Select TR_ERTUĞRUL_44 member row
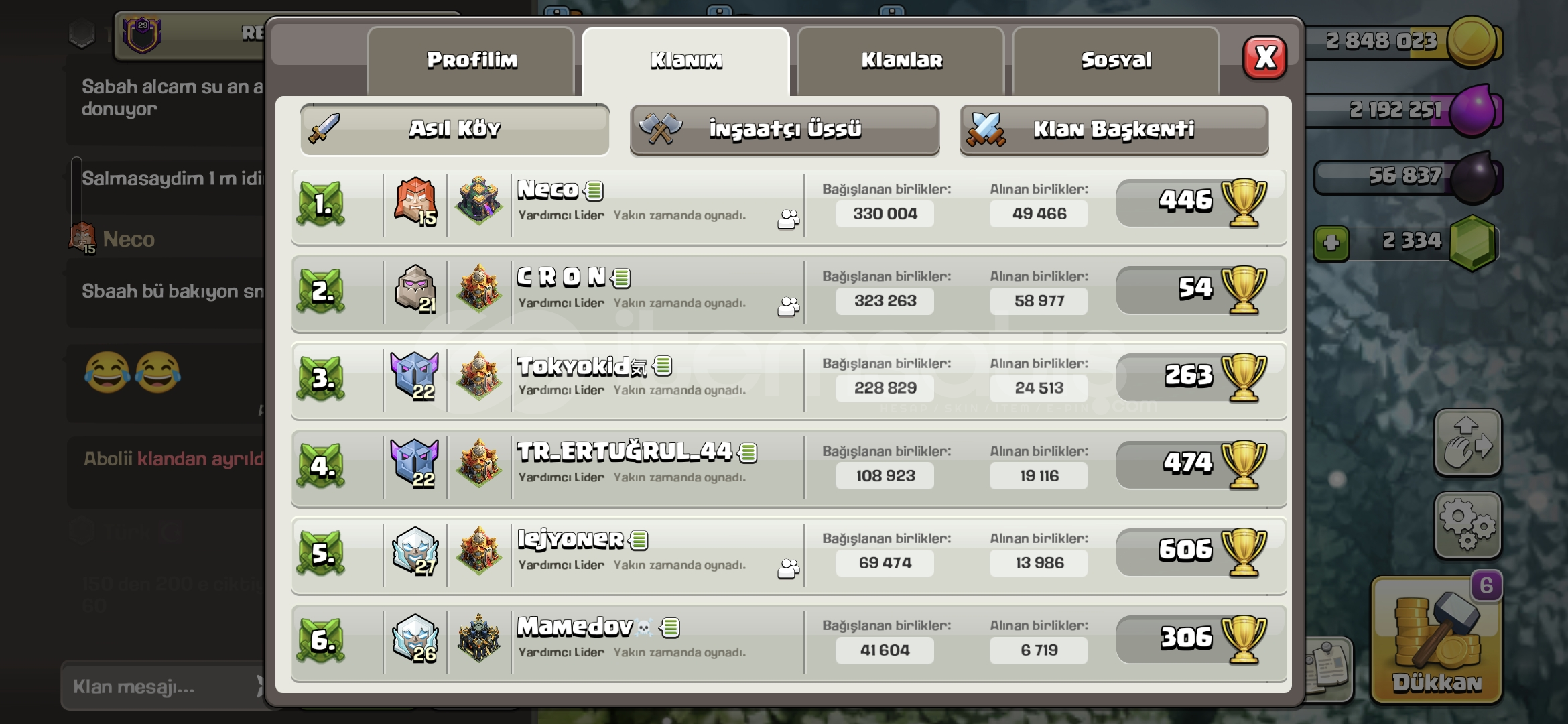Viewport: 1568px width, 724px height. pos(789,469)
